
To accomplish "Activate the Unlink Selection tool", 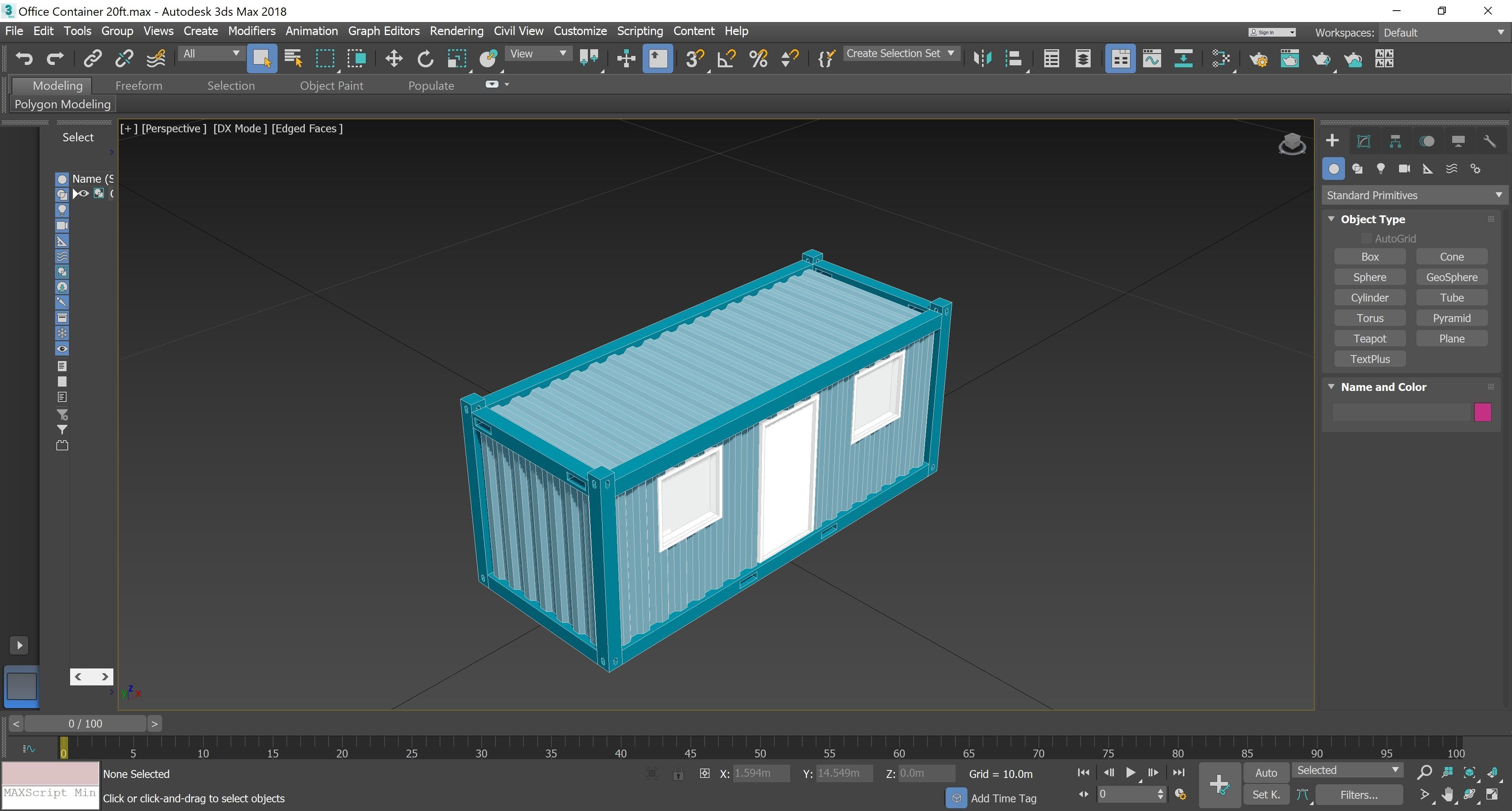I will (x=124, y=59).
